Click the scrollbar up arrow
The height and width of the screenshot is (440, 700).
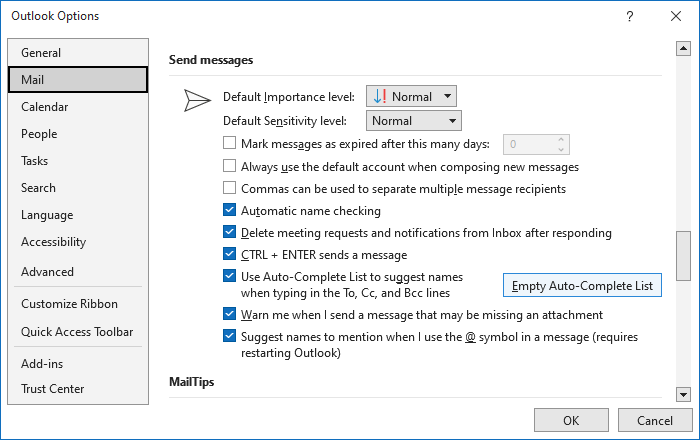(x=683, y=48)
